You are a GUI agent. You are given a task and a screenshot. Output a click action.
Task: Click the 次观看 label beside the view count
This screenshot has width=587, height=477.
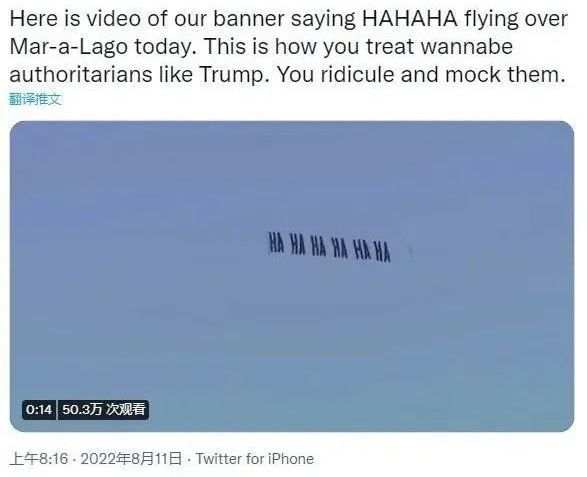tap(125, 409)
